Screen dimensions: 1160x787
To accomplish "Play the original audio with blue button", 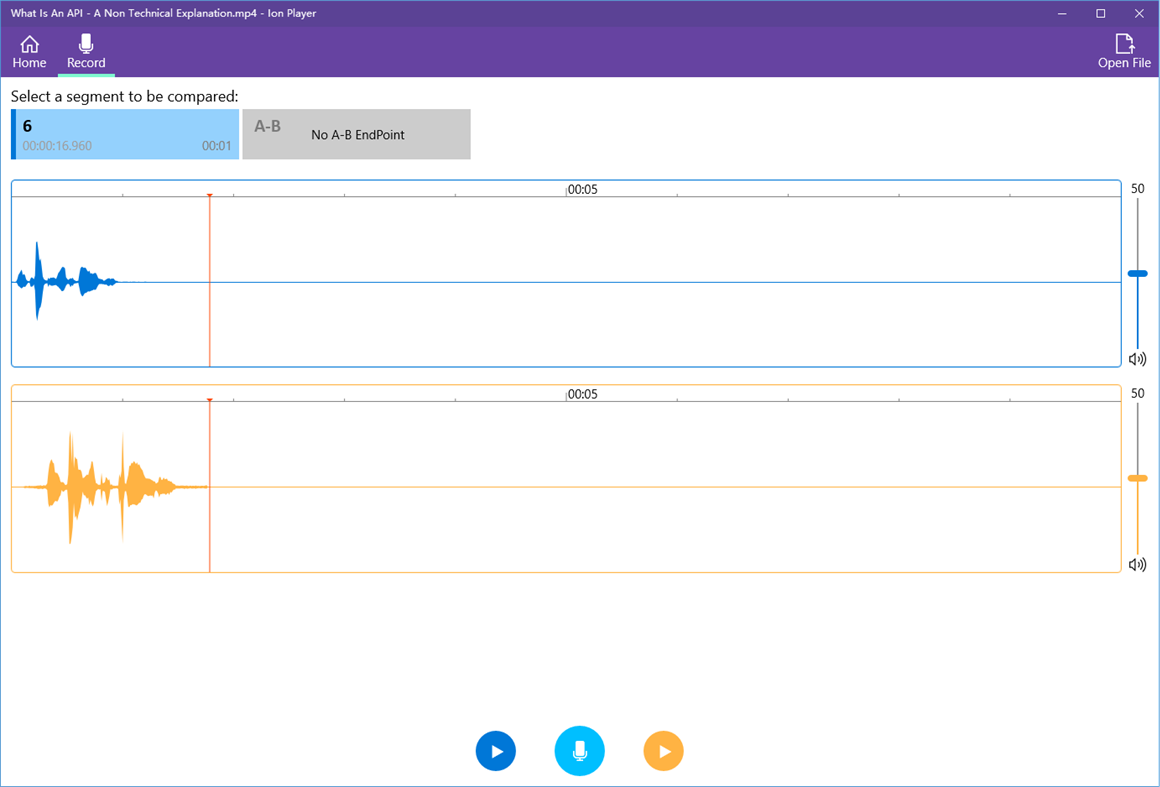I will coord(496,751).
